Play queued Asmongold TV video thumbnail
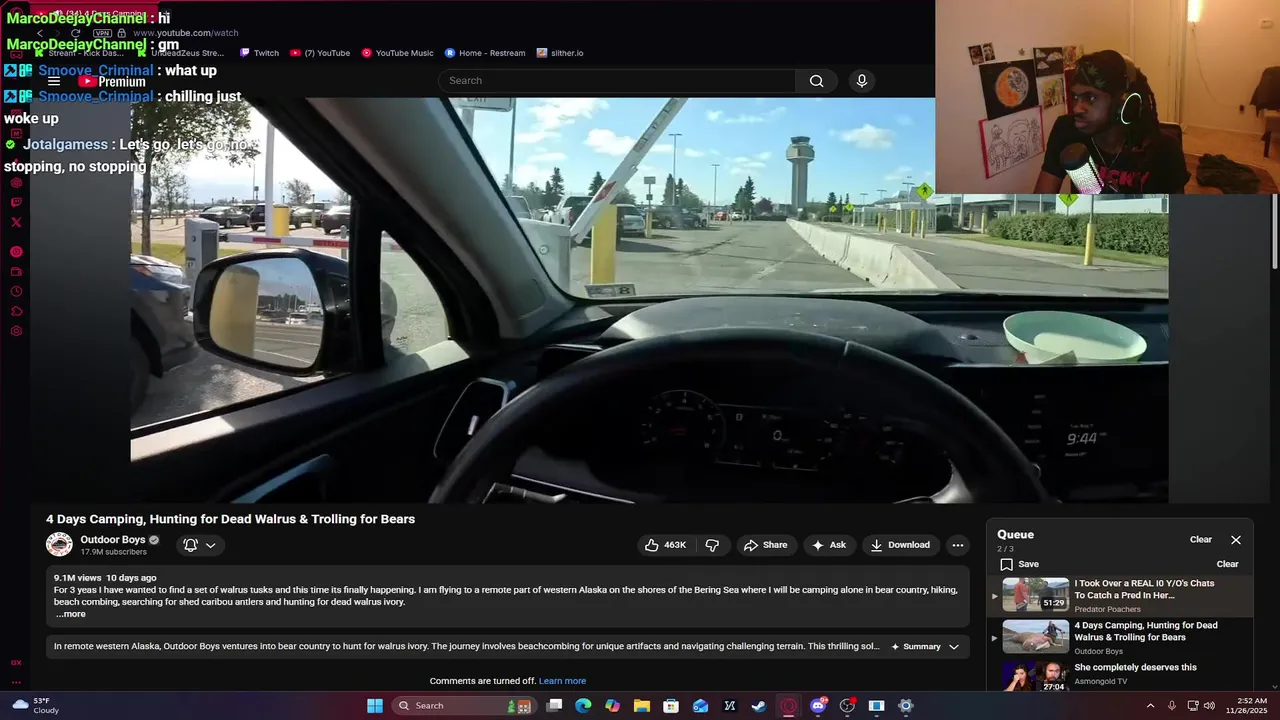The width and height of the screenshot is (1280, 720). [1036, 676]
